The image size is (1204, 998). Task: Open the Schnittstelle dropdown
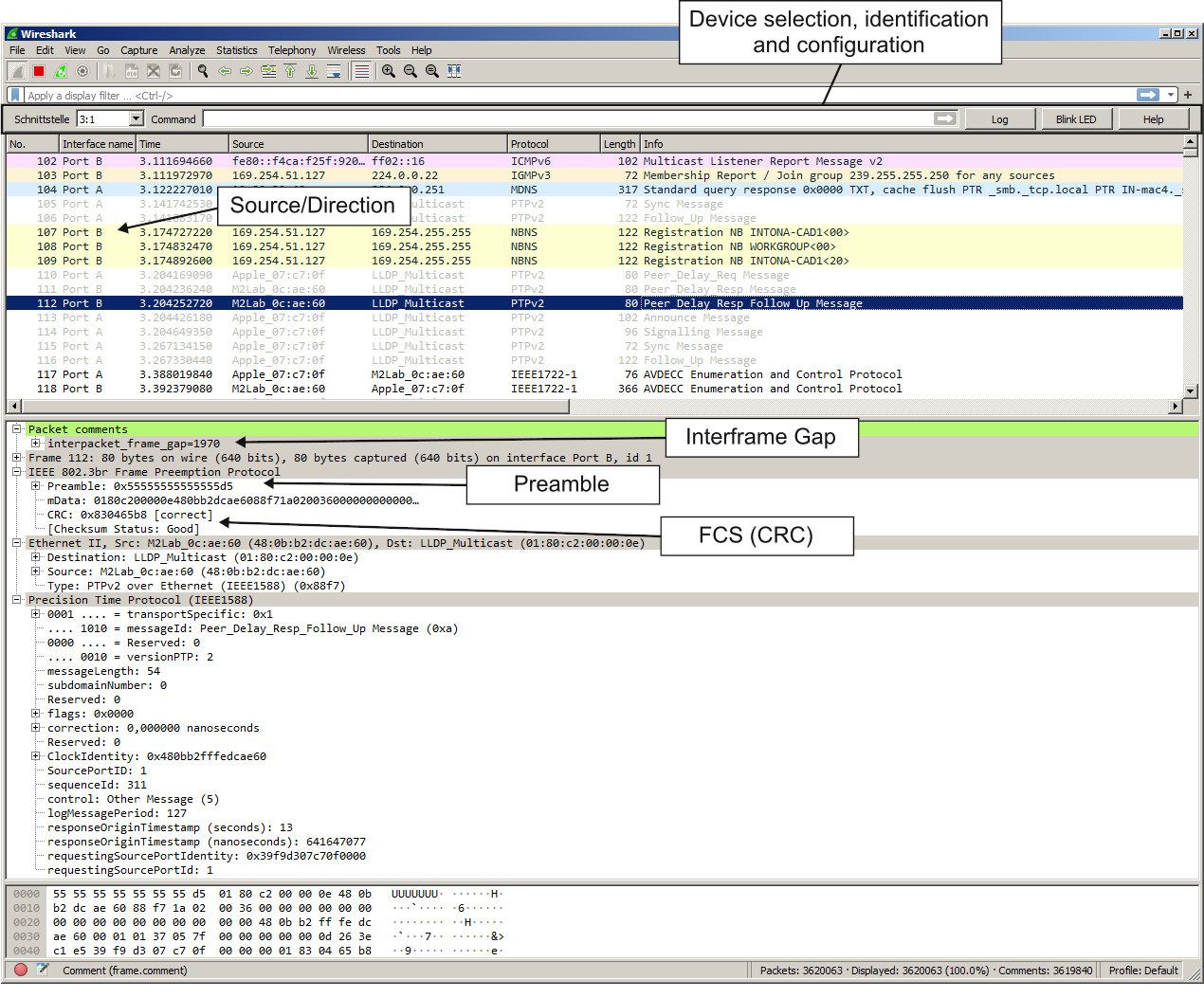tap(136, 118)
